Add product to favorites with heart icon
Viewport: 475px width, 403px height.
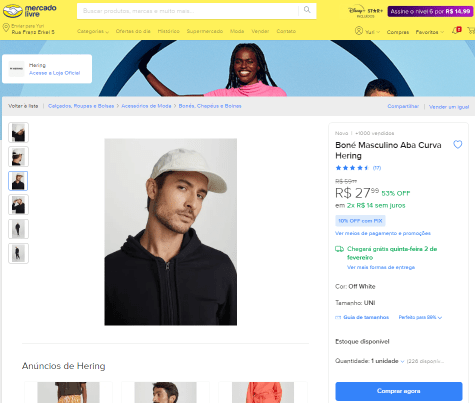(x=458, y=144)
